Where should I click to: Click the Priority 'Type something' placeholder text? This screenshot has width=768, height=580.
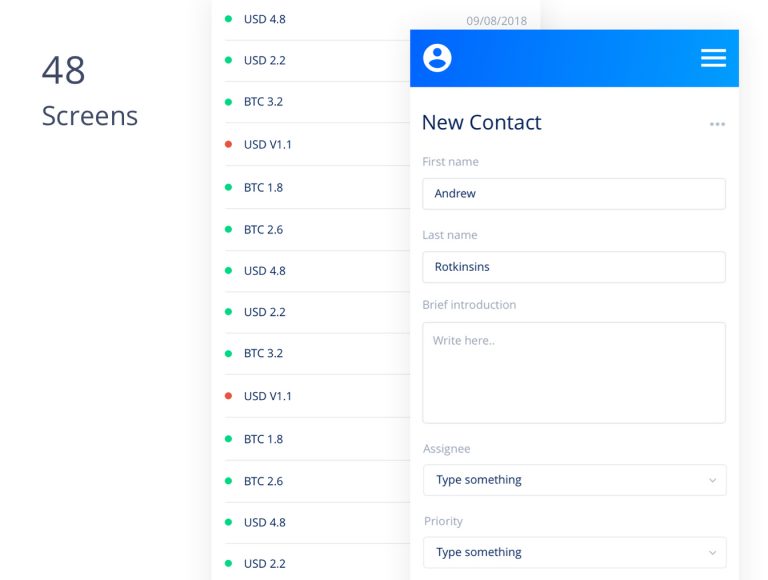479,552
